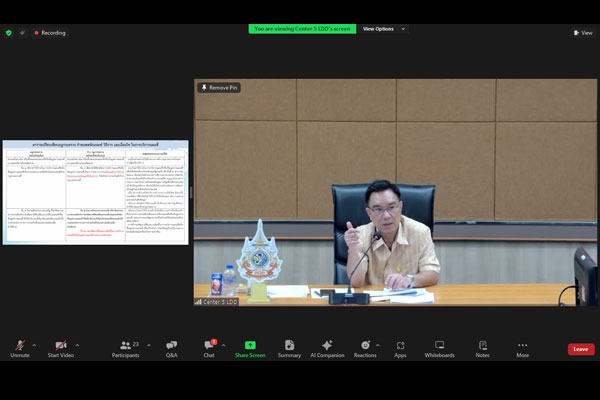Open the Chat panel
The width and height of the screenshot is (600, 400).
[x=209, y=346]
